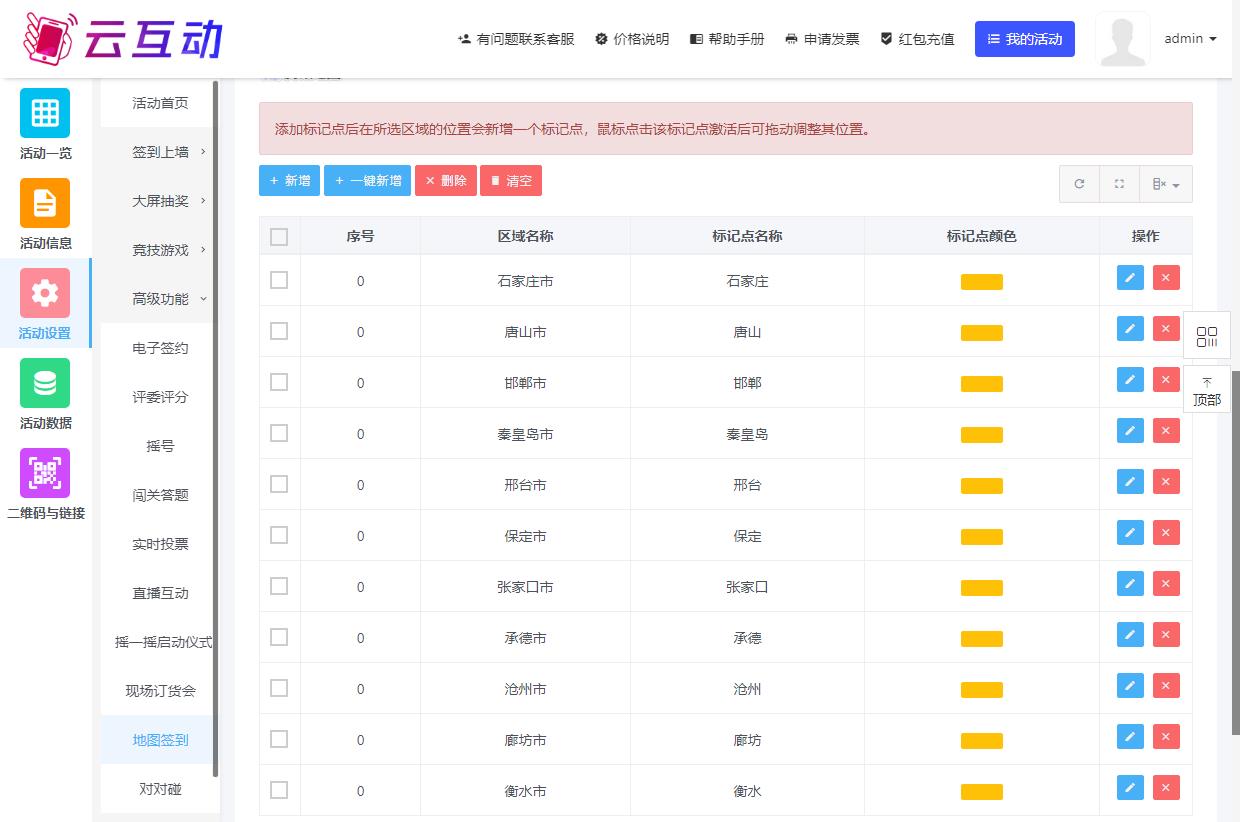Screen dimensions: 1240x822
Task: Open the 二维码与链接 QR code icon
Action: (45, 473)
